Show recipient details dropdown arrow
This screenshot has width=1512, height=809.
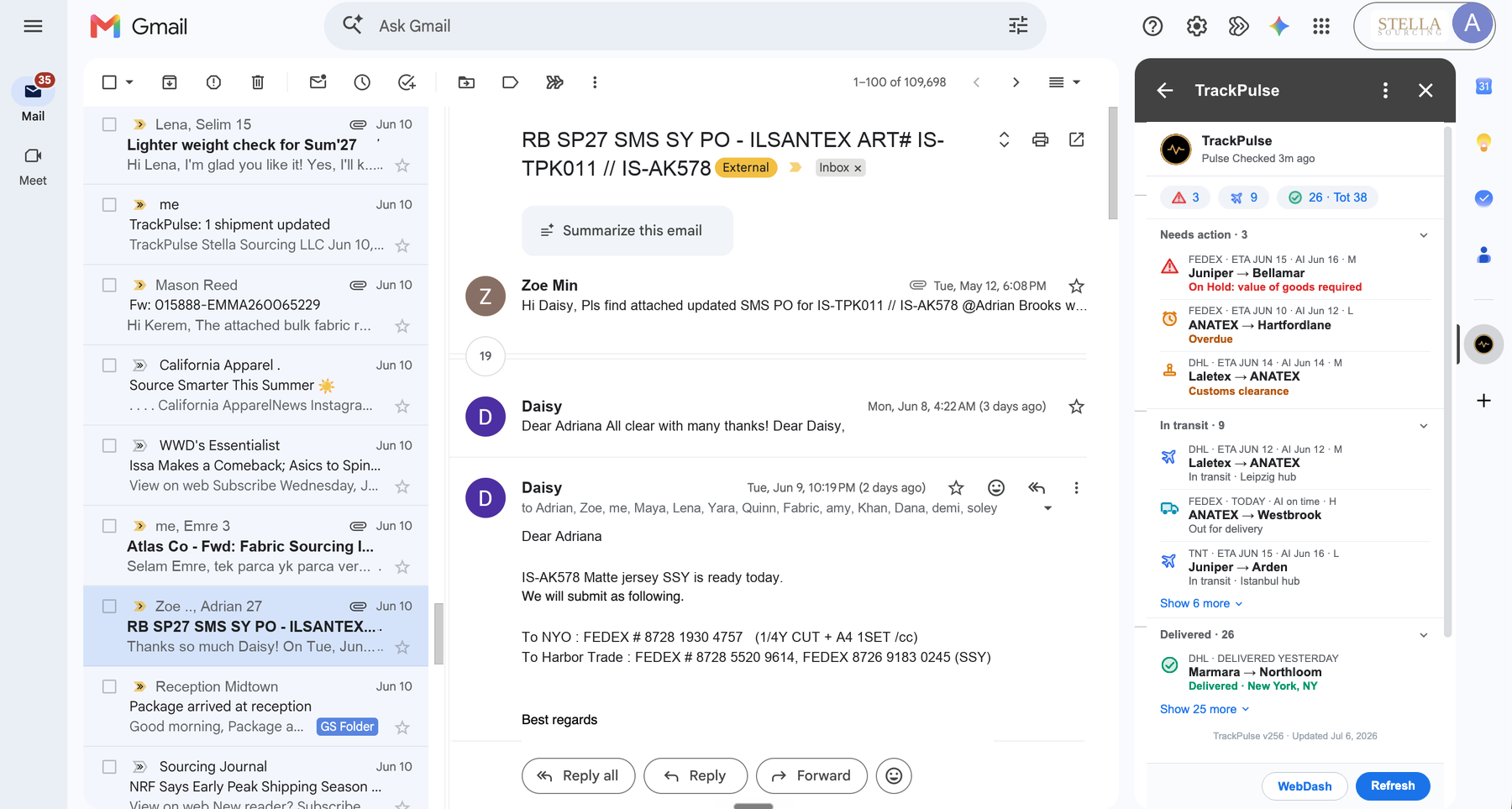pos(1047,508)
